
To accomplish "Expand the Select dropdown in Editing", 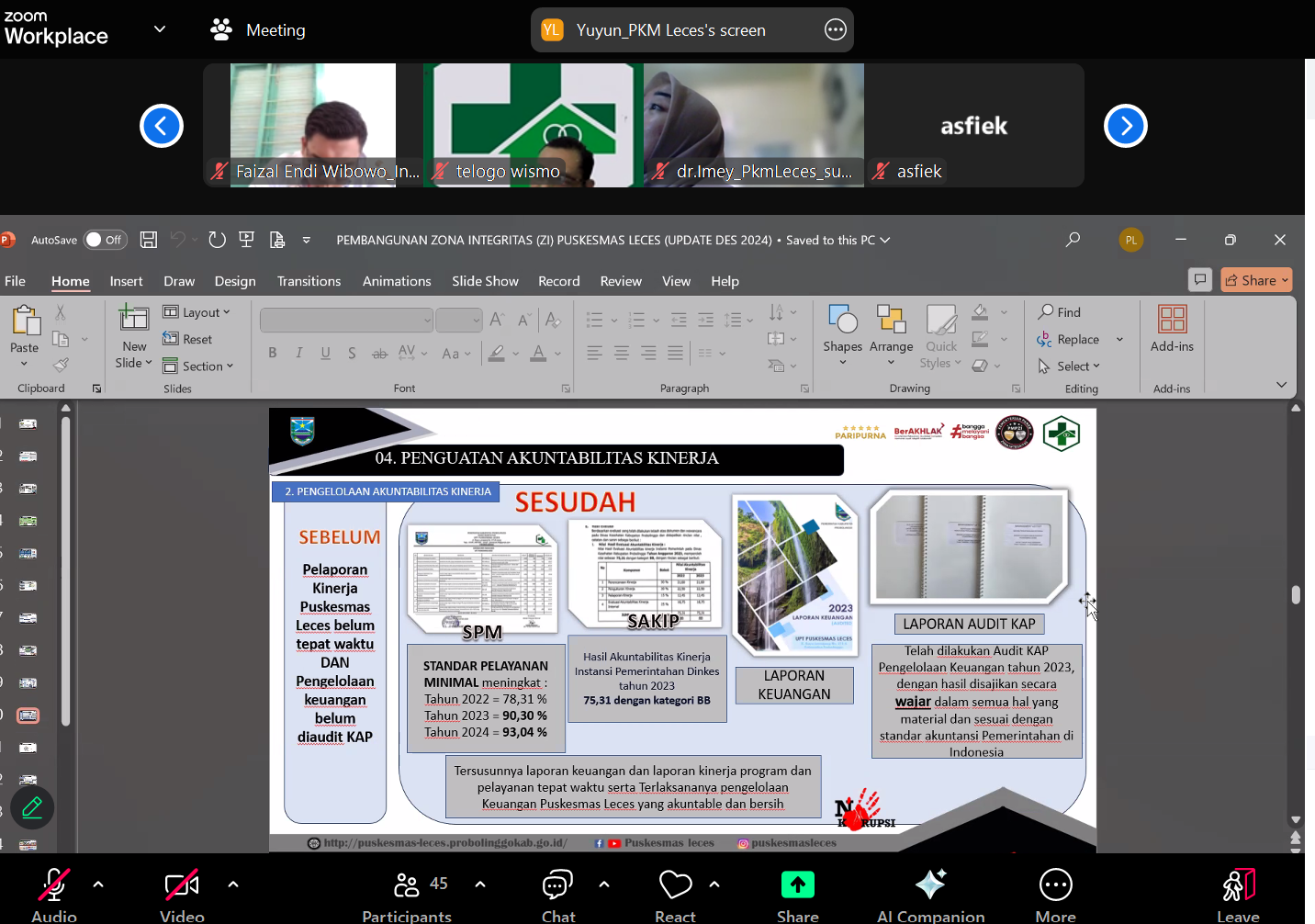I will [x=1069, y=366].
